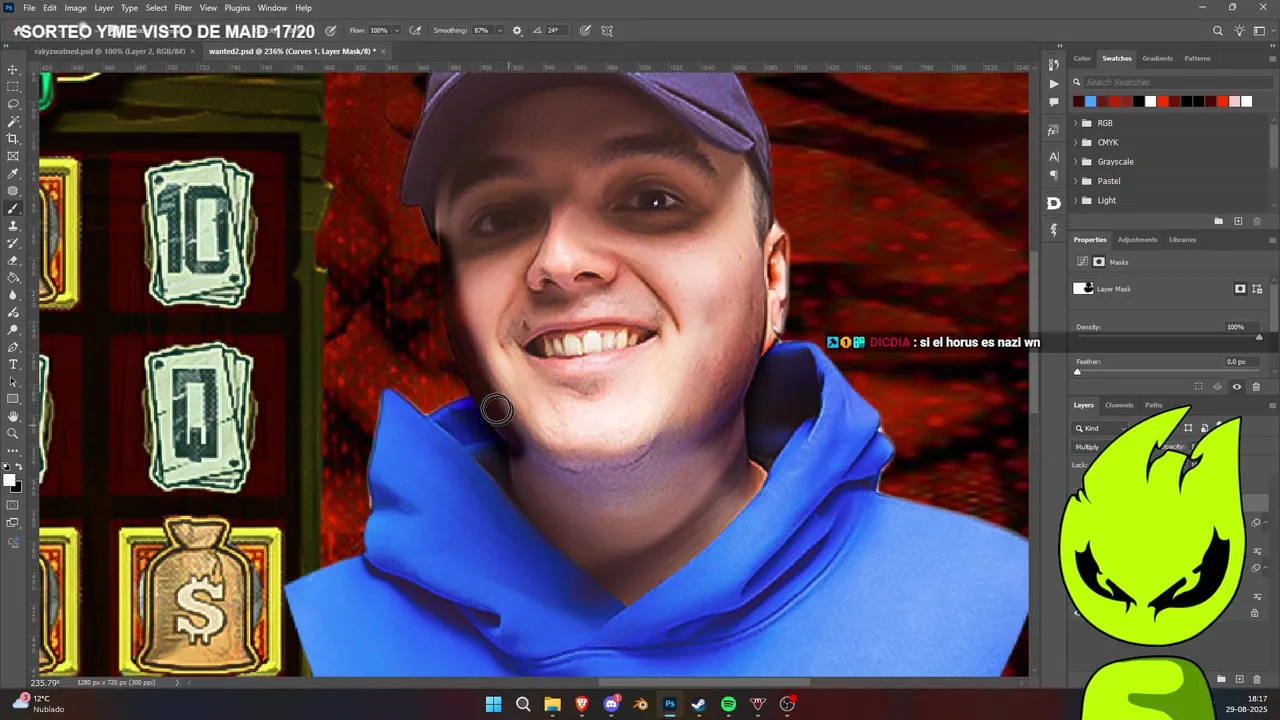Viewport: 1280px width, 720px height.
Task: Switch to the rakyzwatned.psd document tab
Action: tap(109, 51)
